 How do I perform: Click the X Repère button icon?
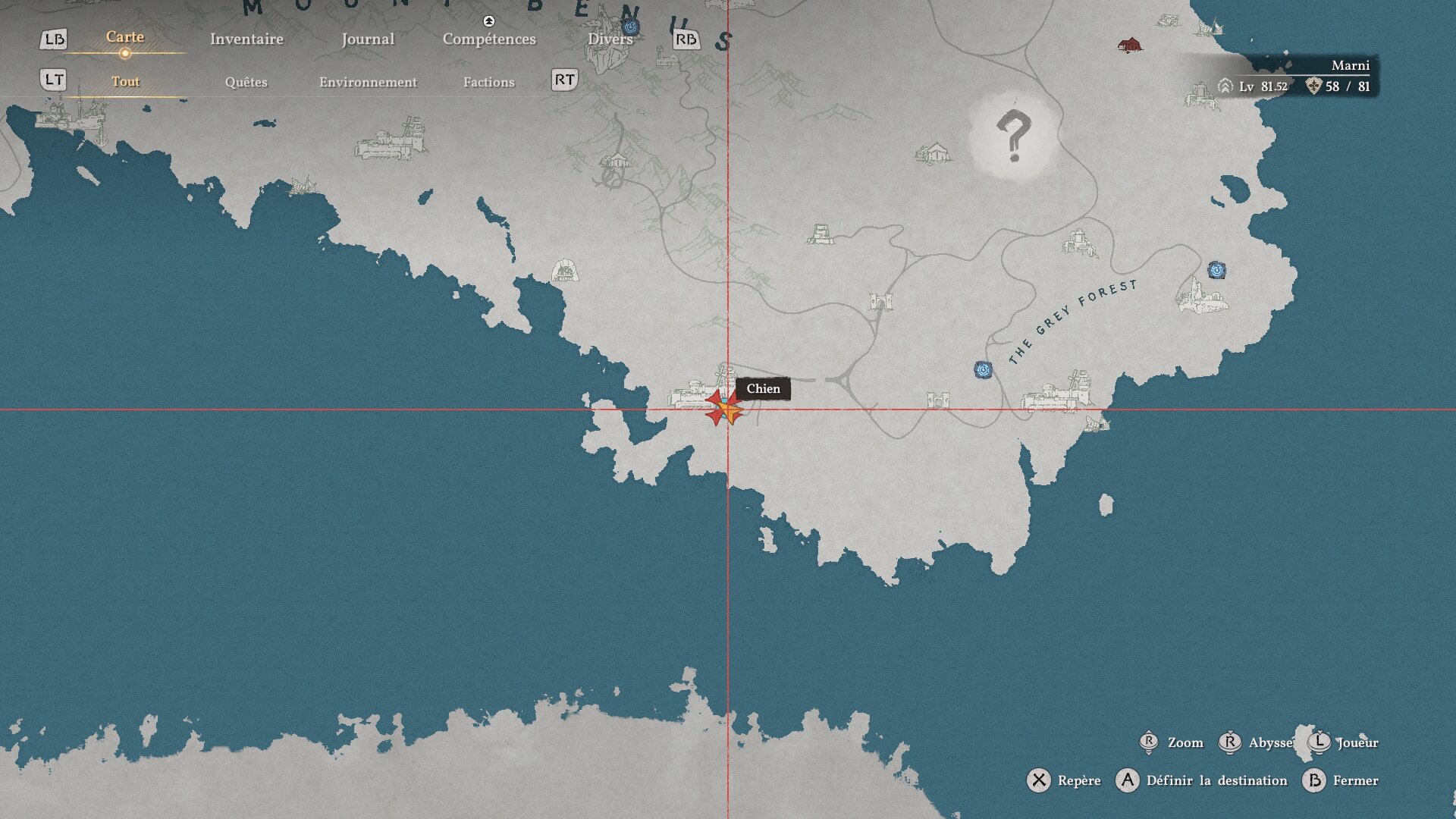point(1038,780)
